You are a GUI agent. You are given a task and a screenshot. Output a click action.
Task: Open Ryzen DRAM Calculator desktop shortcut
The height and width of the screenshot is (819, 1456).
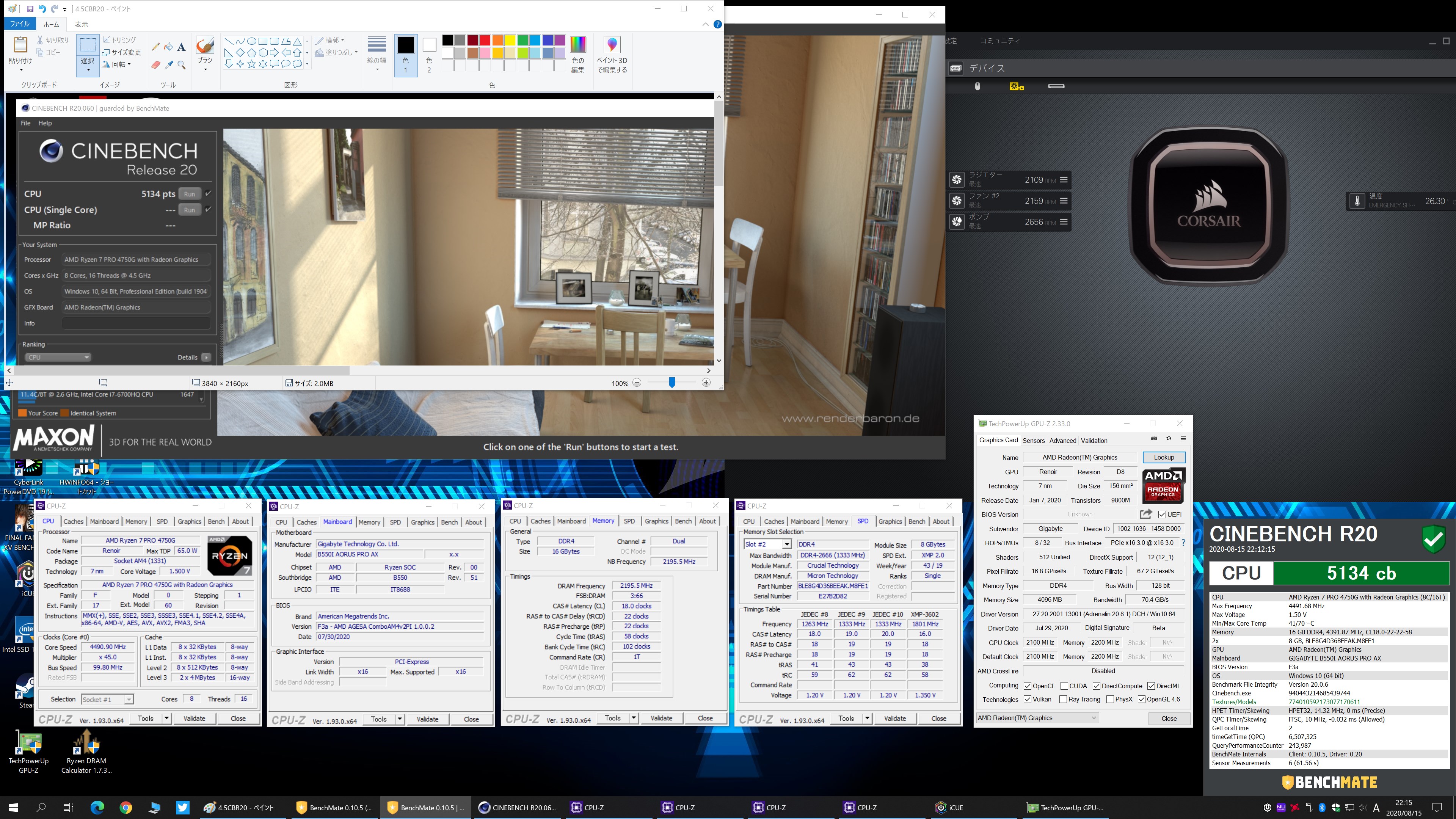86,752
